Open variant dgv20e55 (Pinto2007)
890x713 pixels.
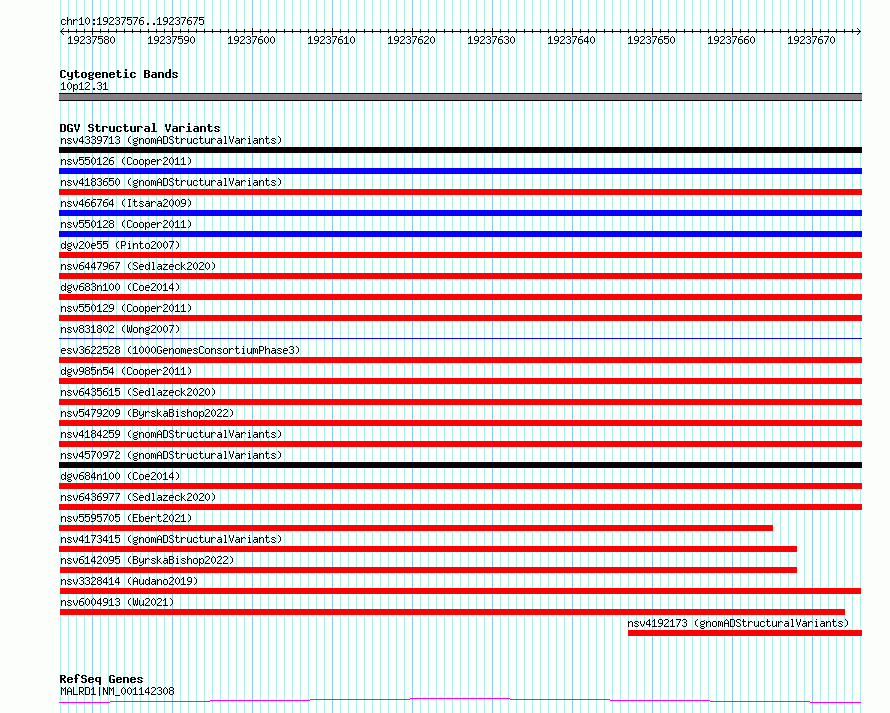coord(120,245)
